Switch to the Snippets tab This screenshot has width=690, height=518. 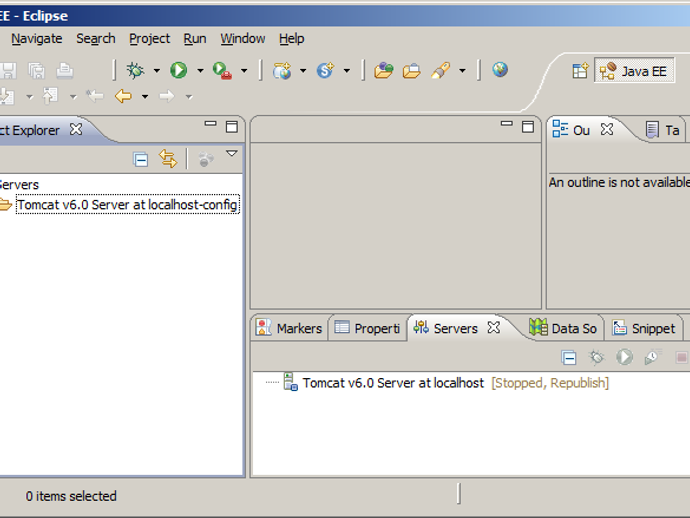click(643, 328)
